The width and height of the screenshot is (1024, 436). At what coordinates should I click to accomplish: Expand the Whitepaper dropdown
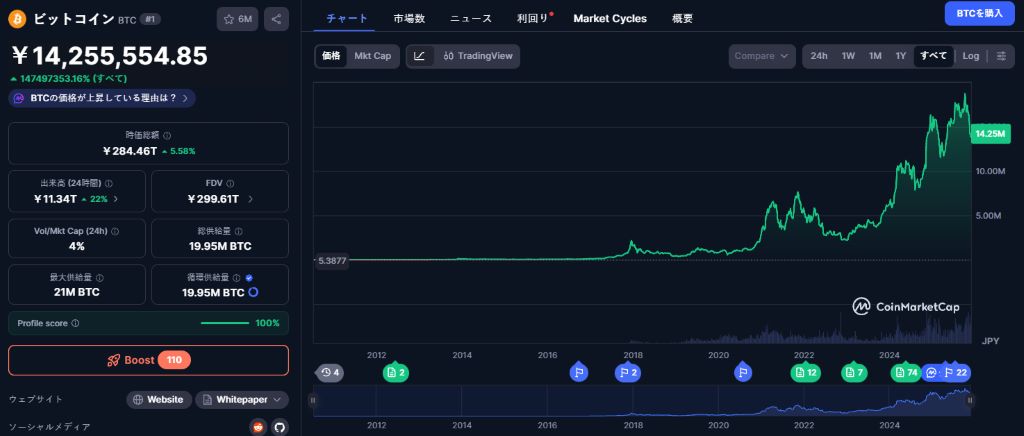pyautogui.click(x=242, y=399)
